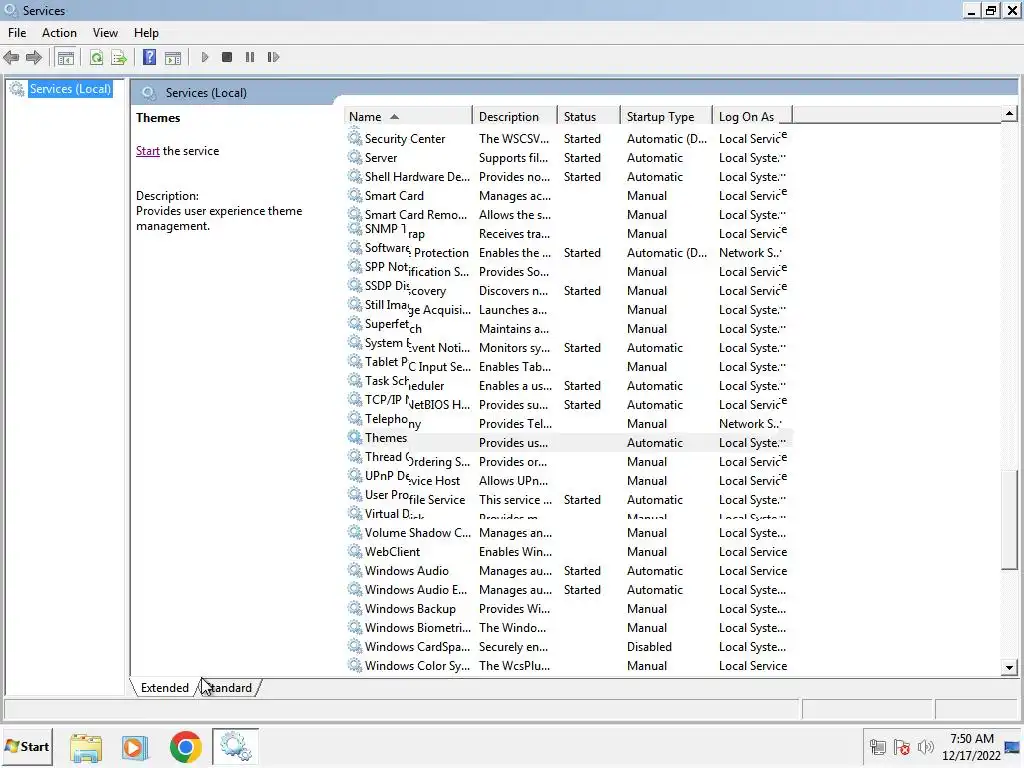Screen dimensions: 1024x768
Task: Open the Help menu
Action: click(x=146, y=33)
